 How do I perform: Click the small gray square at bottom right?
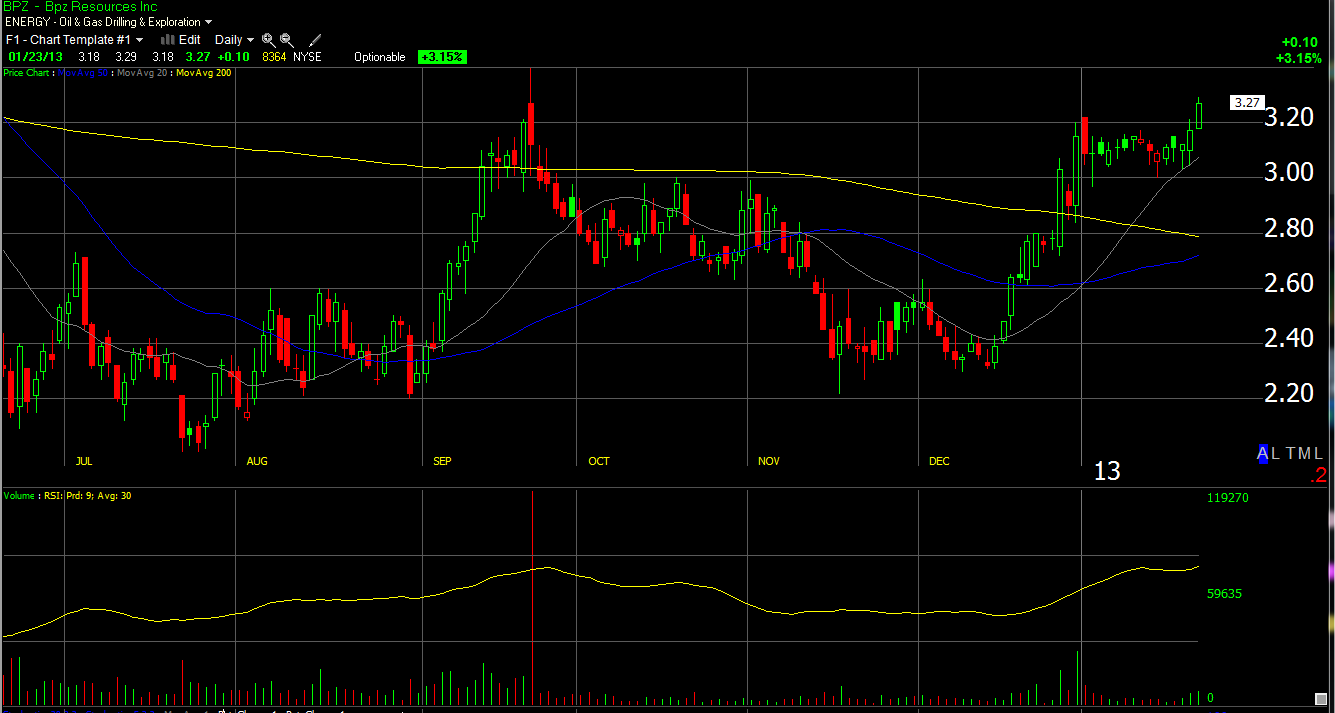(1319, 697)
